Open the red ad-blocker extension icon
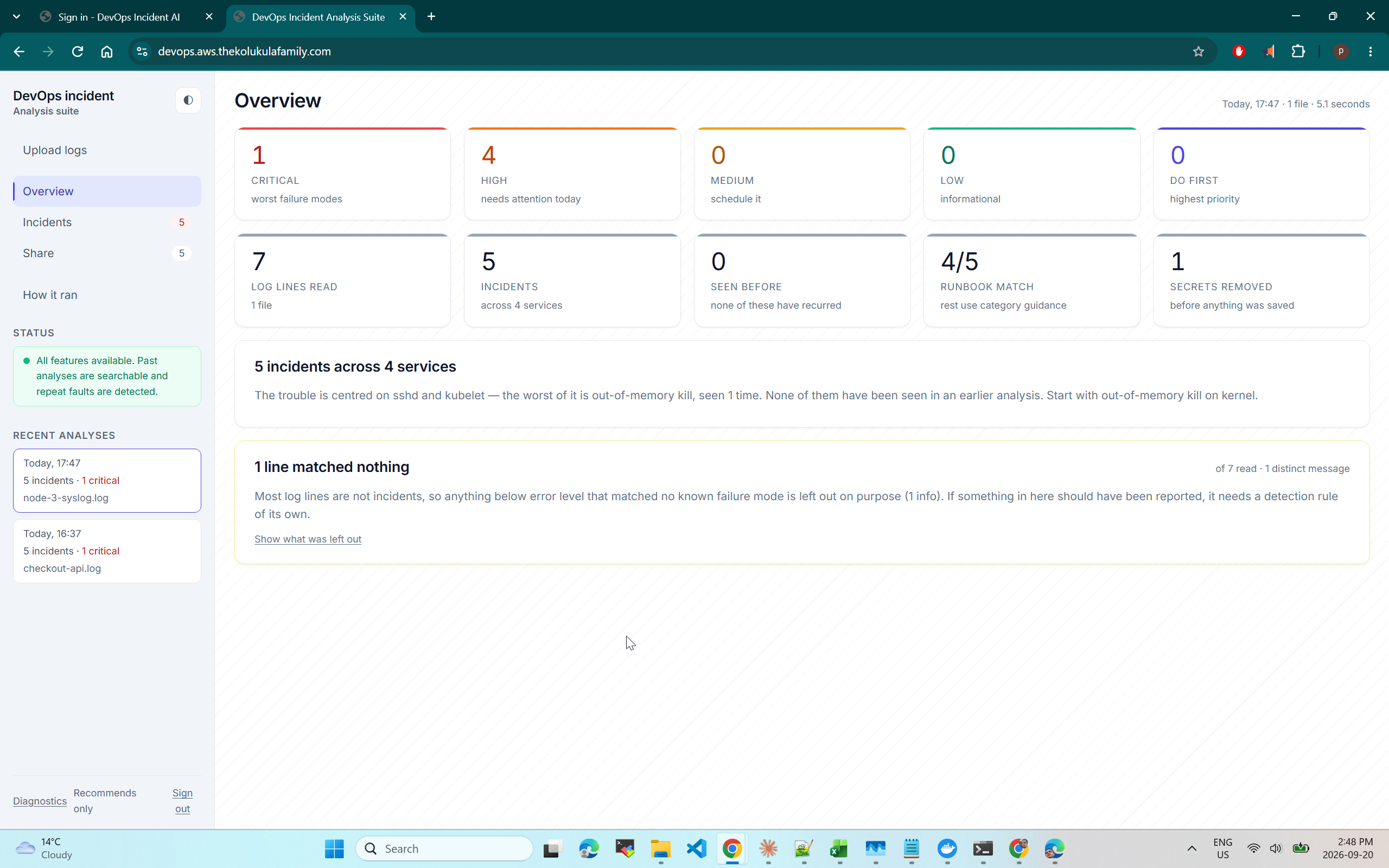Screen dimensions: 1389x868 1239,52
